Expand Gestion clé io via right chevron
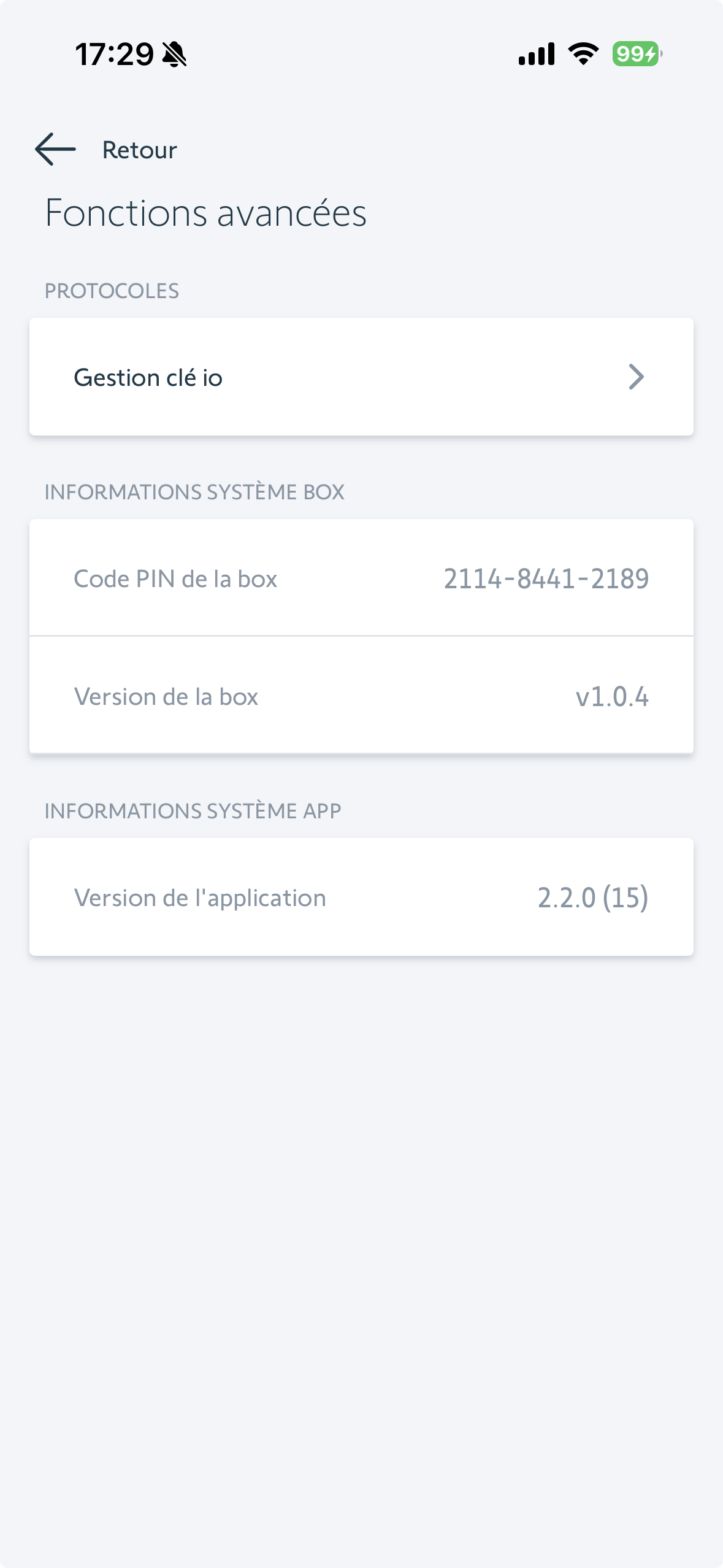The image size is (723, 1568). 636,377
